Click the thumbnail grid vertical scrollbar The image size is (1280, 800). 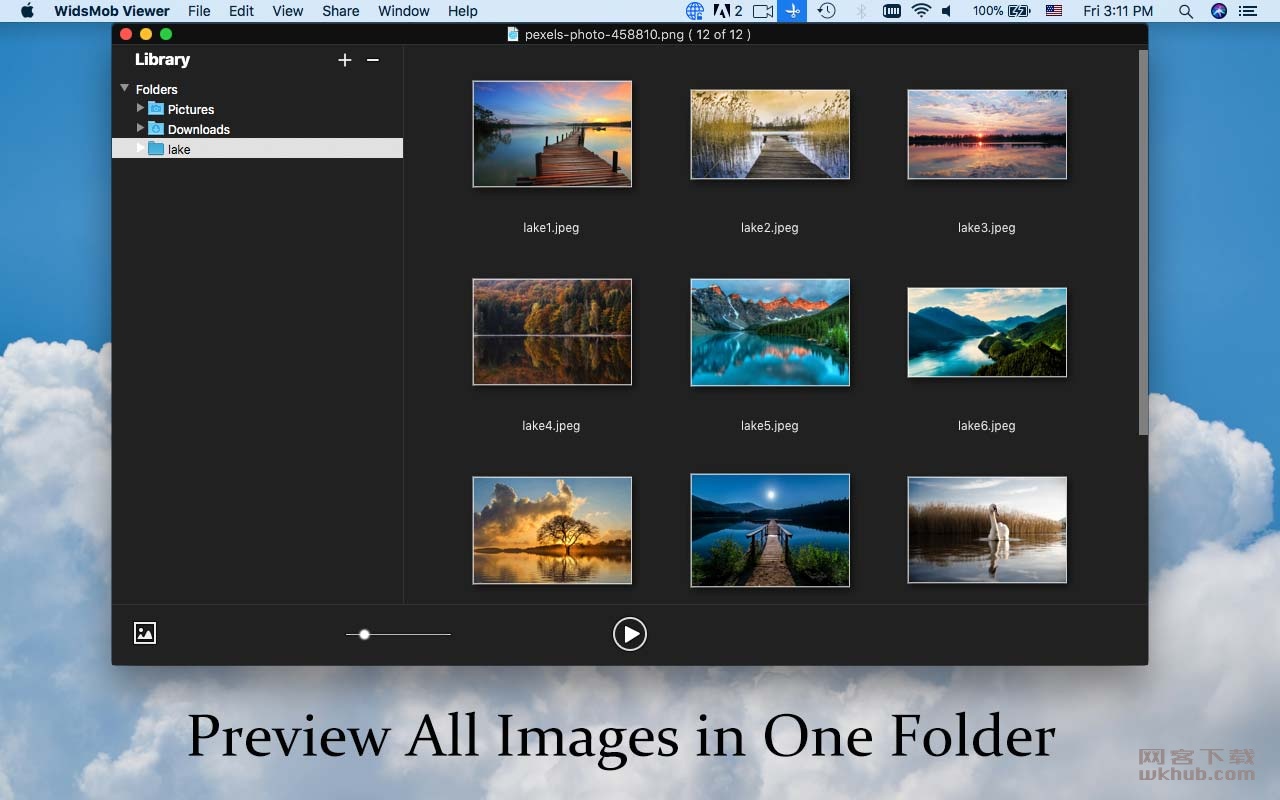[1143, 242]
